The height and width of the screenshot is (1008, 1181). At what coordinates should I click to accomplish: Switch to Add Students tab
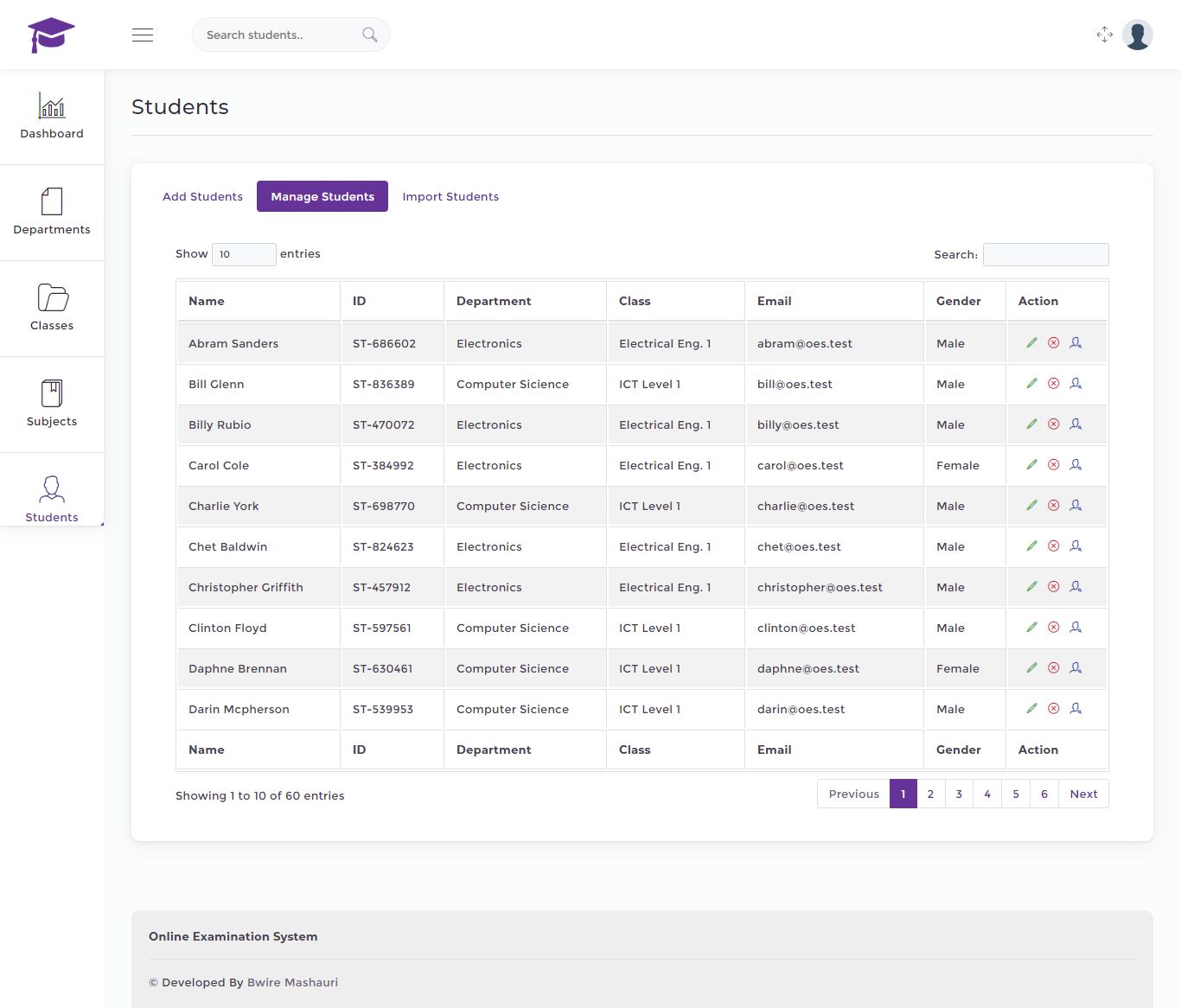tap(202, 196)
